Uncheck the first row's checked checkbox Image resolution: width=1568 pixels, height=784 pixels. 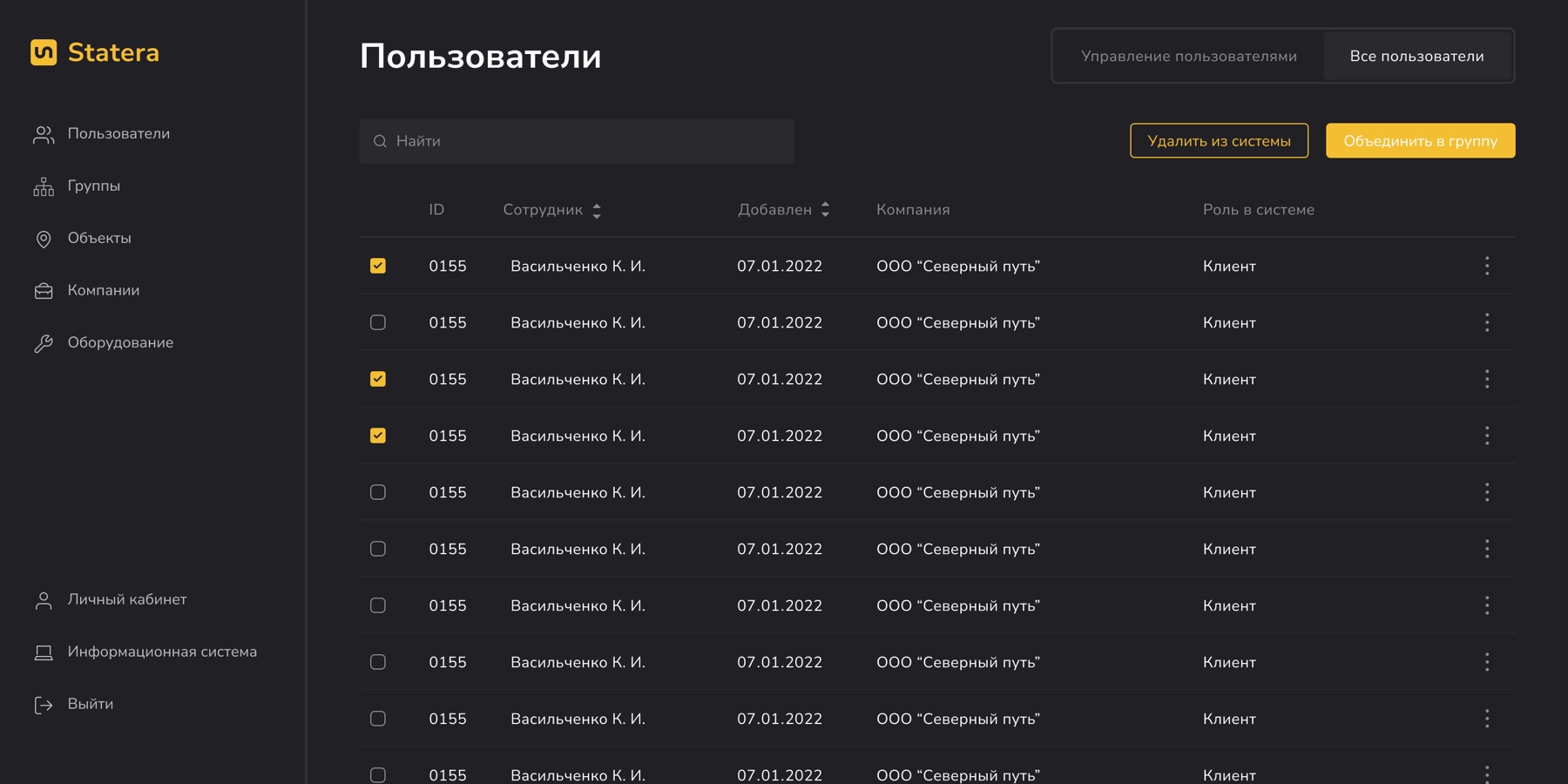(378, 266)
